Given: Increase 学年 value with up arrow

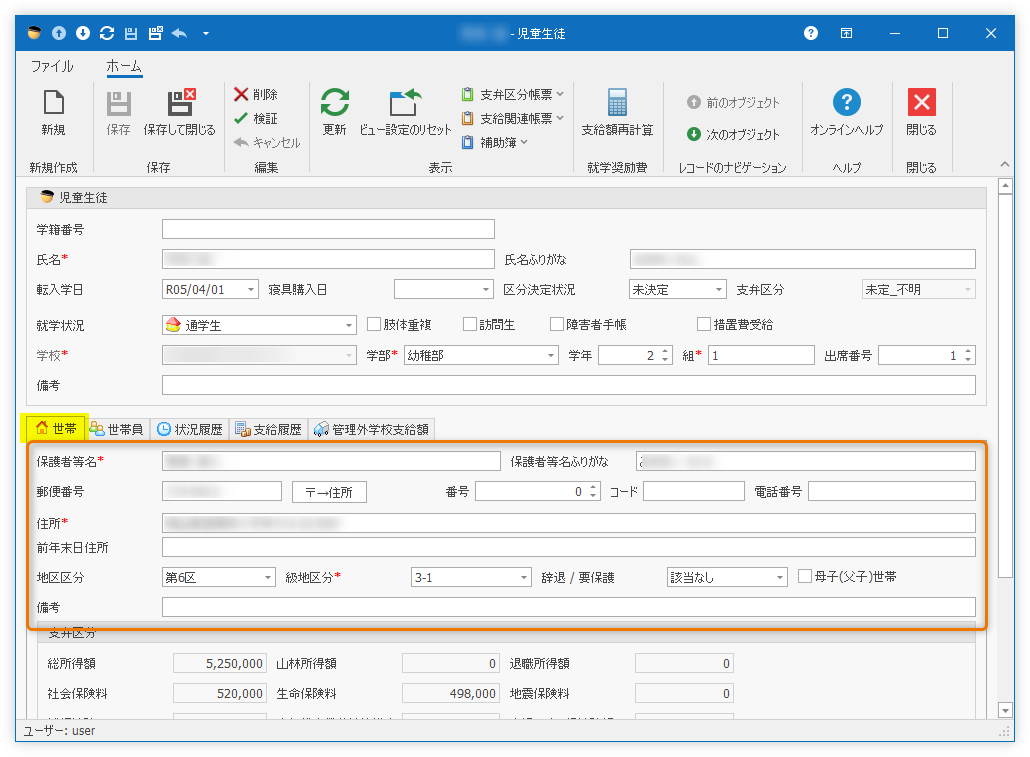Looking at the screenshot, I should click(x=665, y=352).
